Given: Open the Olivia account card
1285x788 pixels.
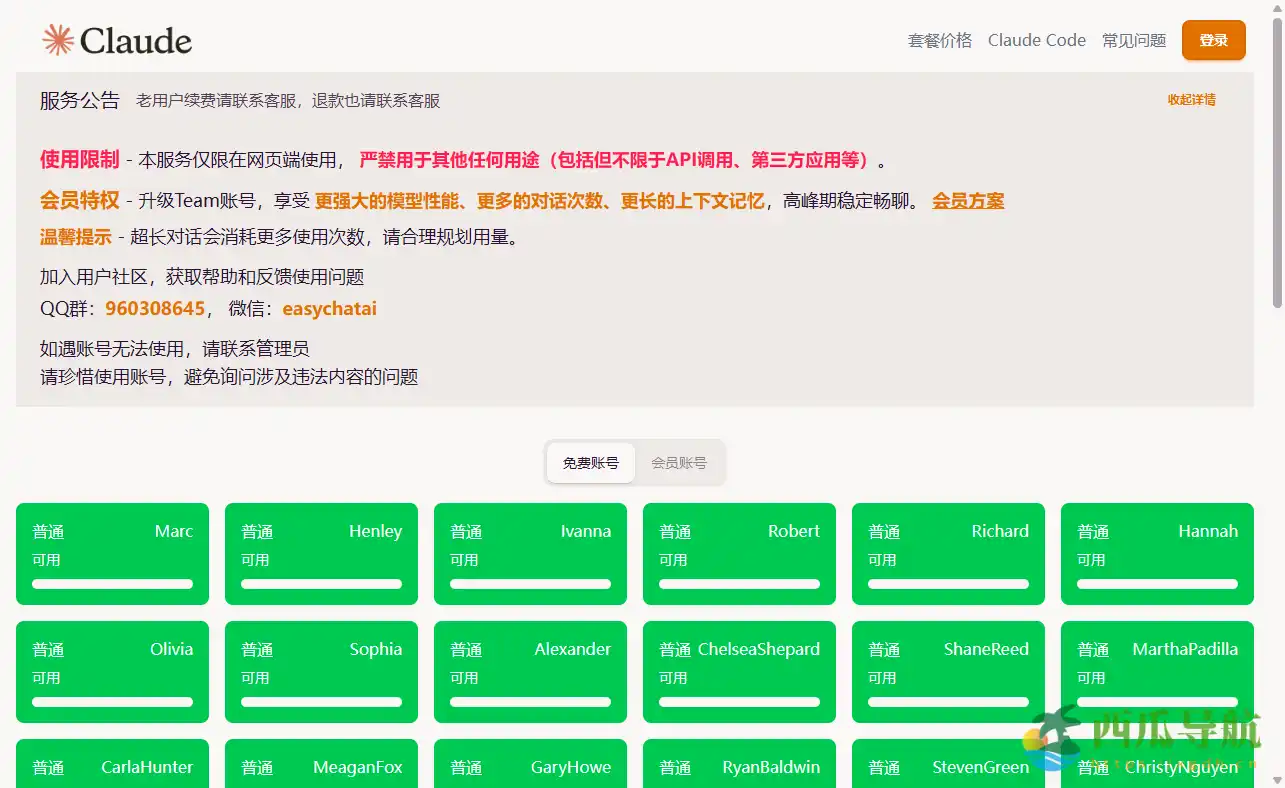Looking at the screenshot, I should pos(112,671).
